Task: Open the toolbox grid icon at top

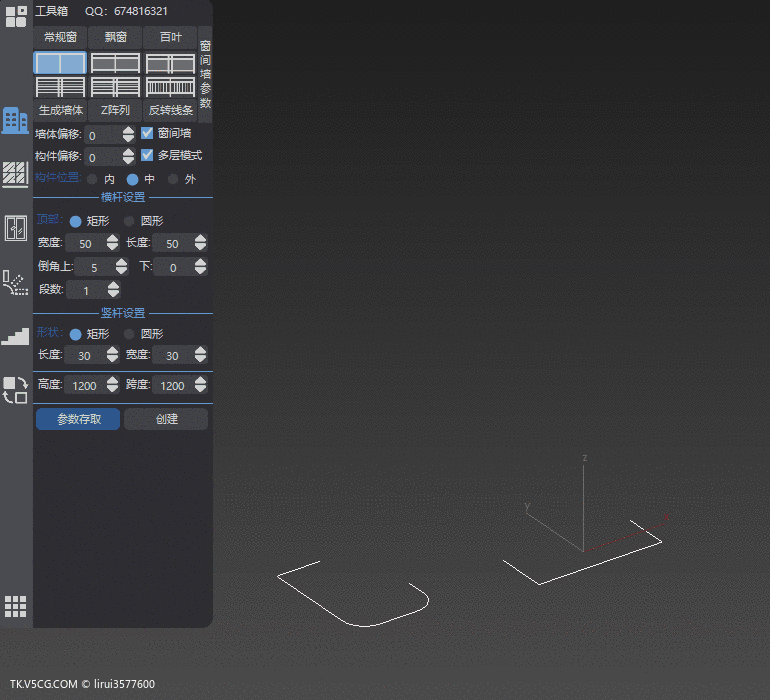Action: point(15,16)
